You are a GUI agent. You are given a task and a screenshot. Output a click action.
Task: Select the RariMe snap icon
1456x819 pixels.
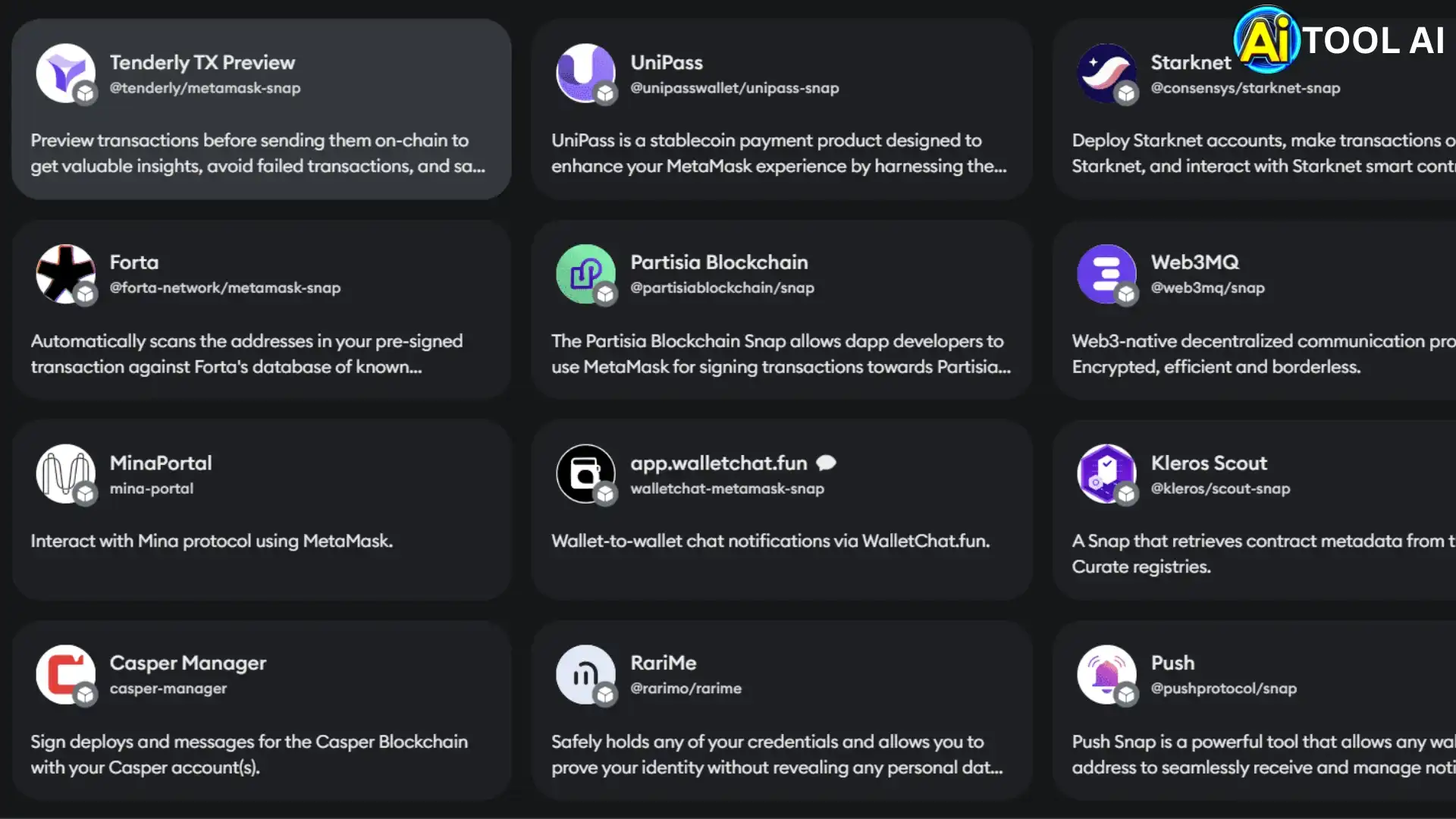coord(585,674)
